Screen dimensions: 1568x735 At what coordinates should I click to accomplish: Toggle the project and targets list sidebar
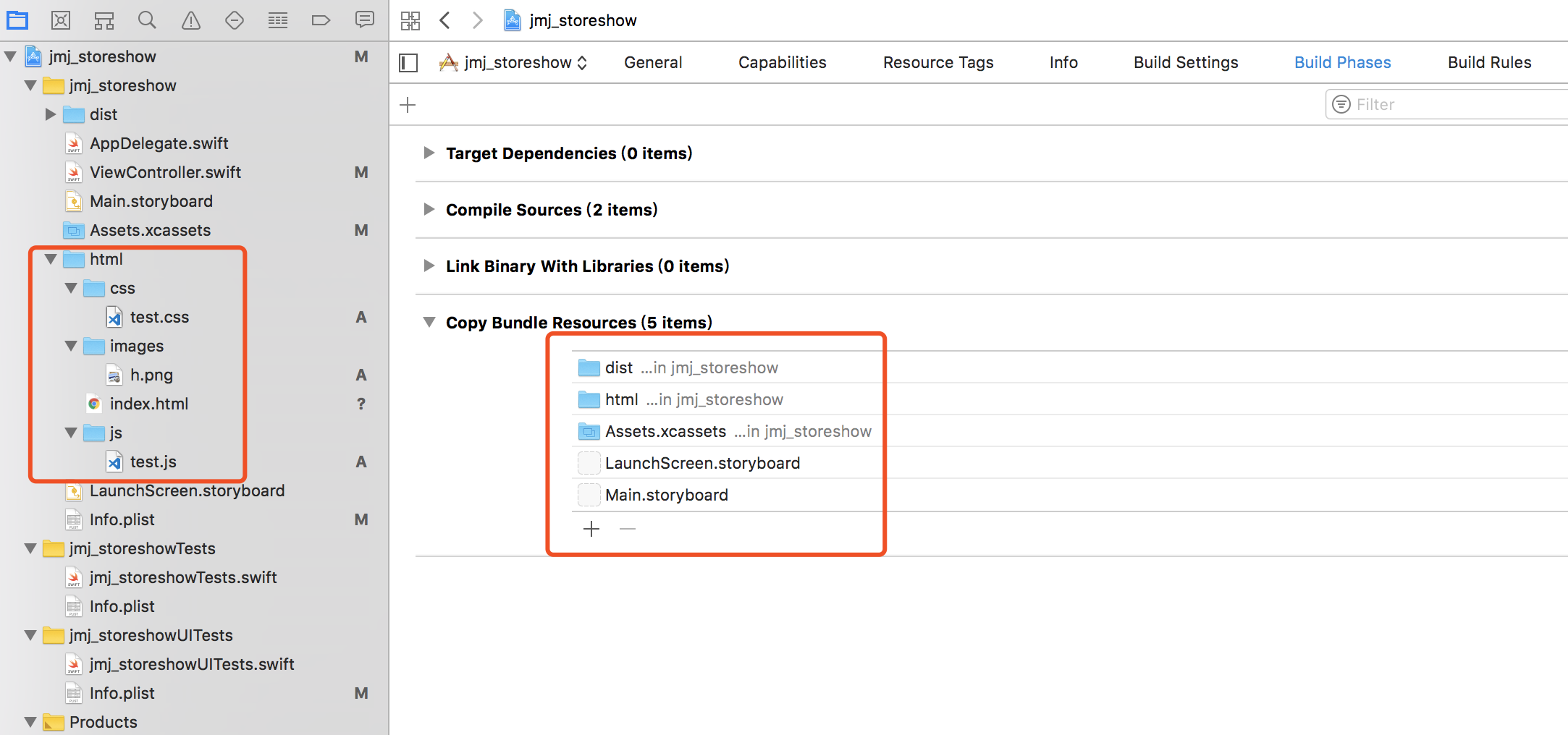click(408, 63)
